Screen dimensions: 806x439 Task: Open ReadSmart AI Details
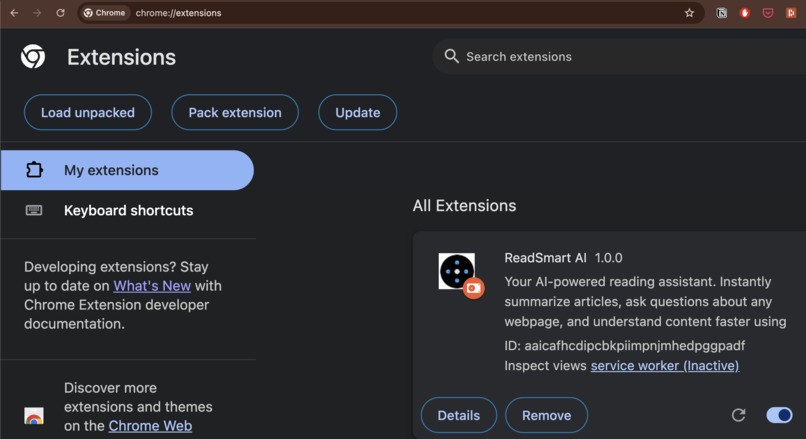(x=459, y=415)
